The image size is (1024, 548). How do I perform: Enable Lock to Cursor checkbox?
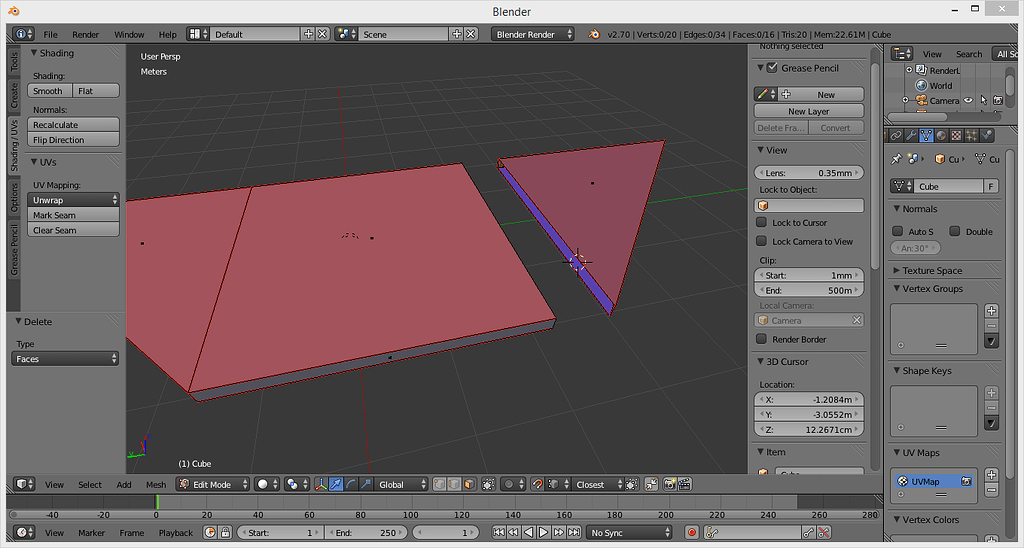(x=761, y=222)
